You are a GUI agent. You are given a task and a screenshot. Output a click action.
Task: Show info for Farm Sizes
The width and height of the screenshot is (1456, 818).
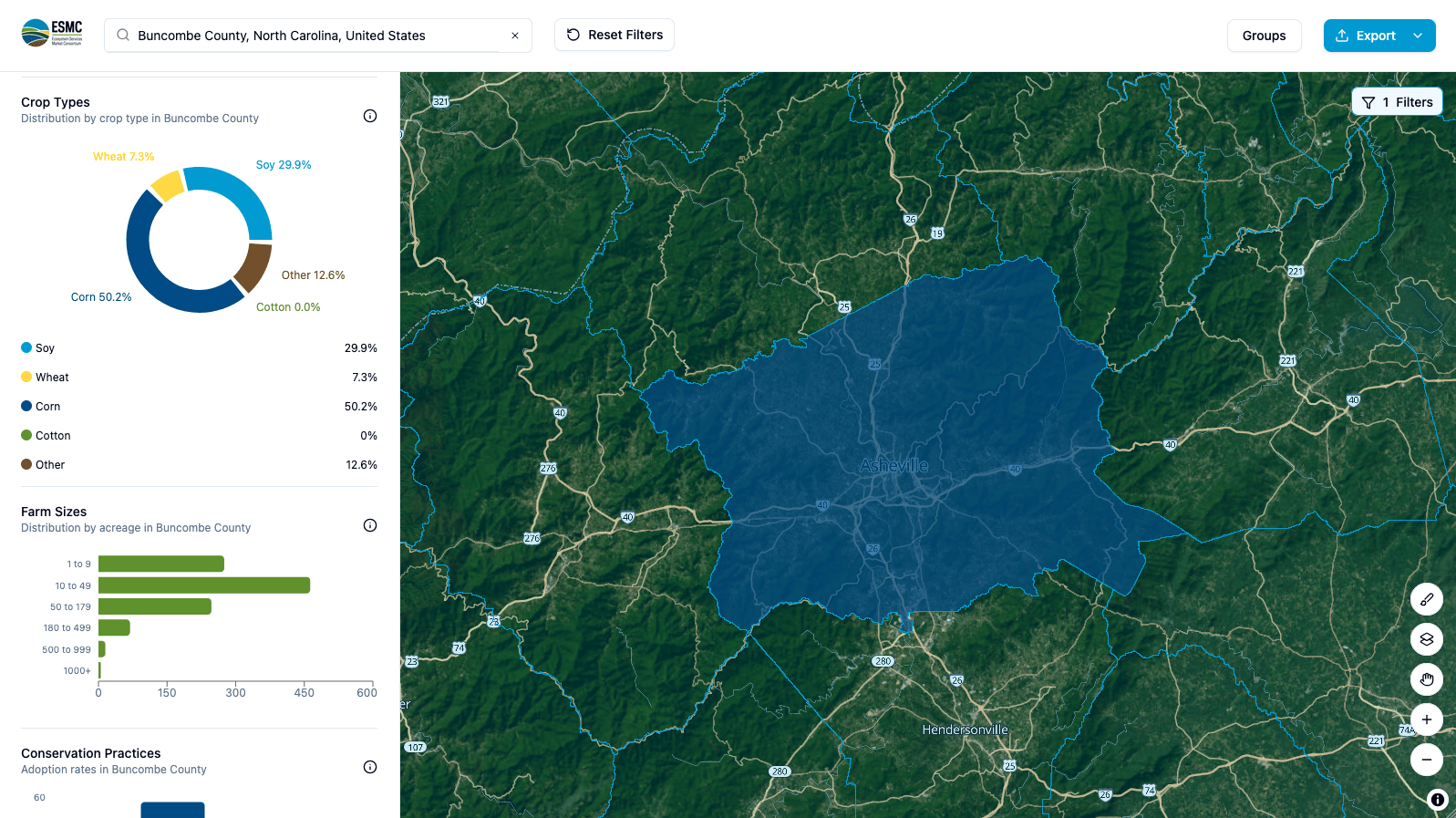point(370,525)
